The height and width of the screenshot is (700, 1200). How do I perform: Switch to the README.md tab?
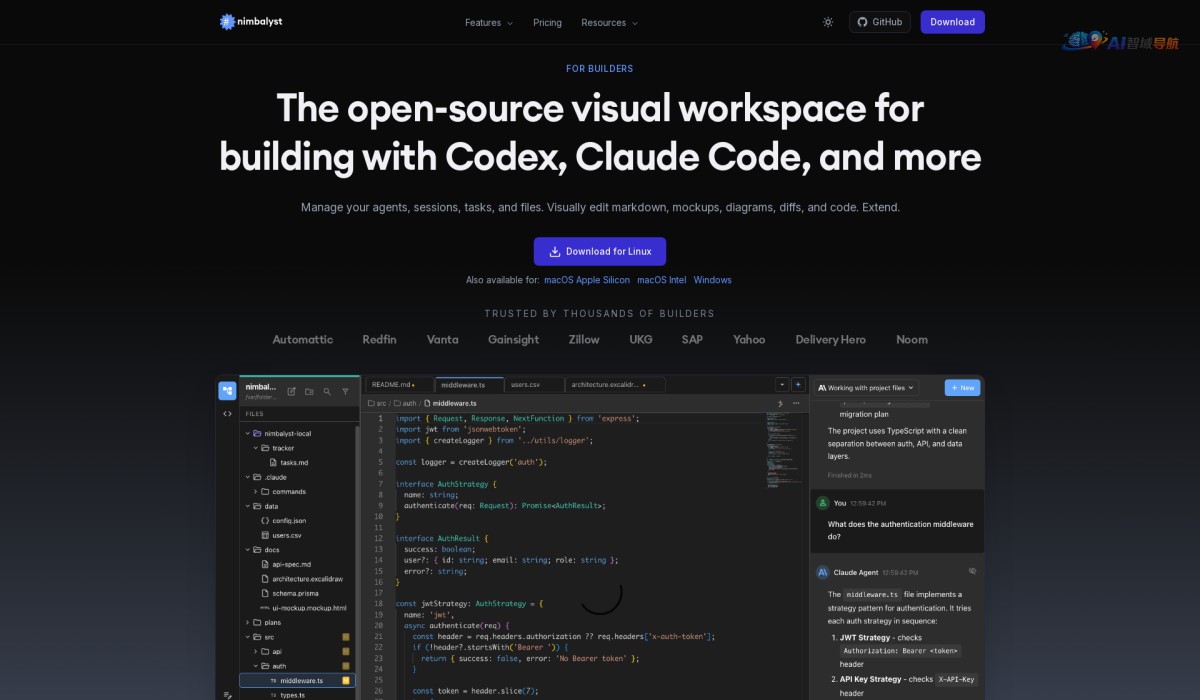click(x=398, y=385)
